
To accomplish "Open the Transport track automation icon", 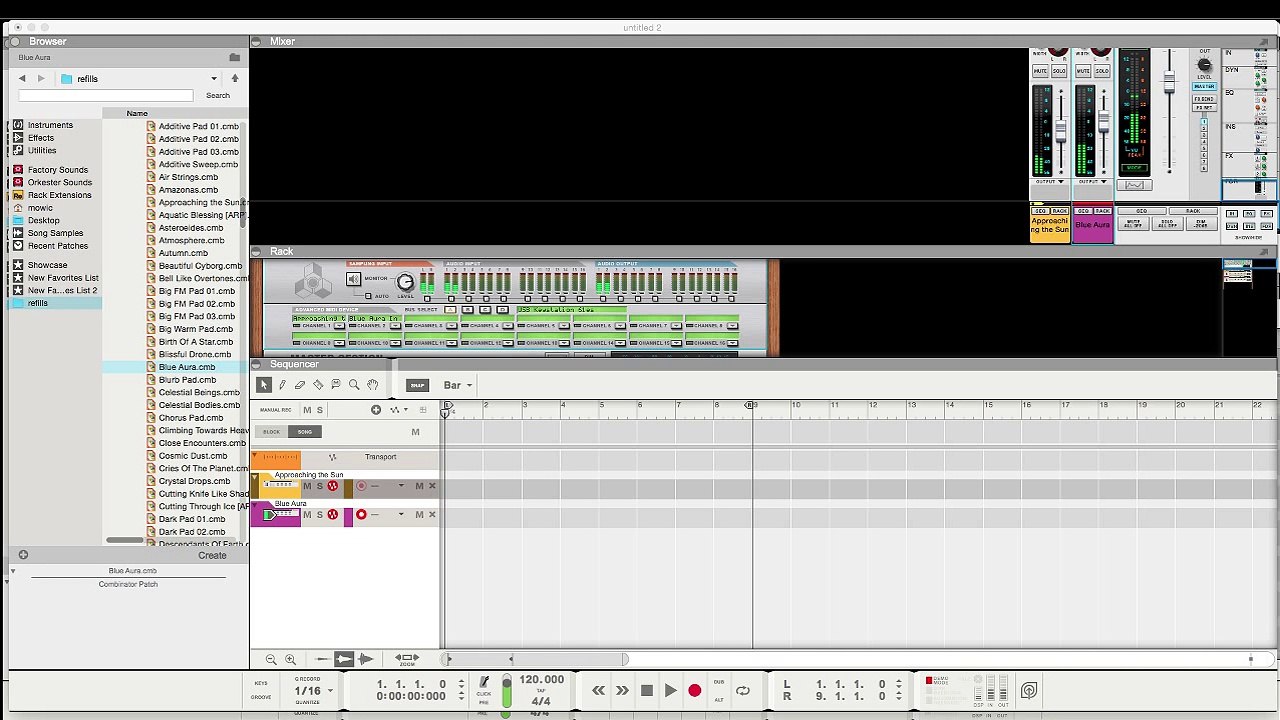I will (332, 458).
